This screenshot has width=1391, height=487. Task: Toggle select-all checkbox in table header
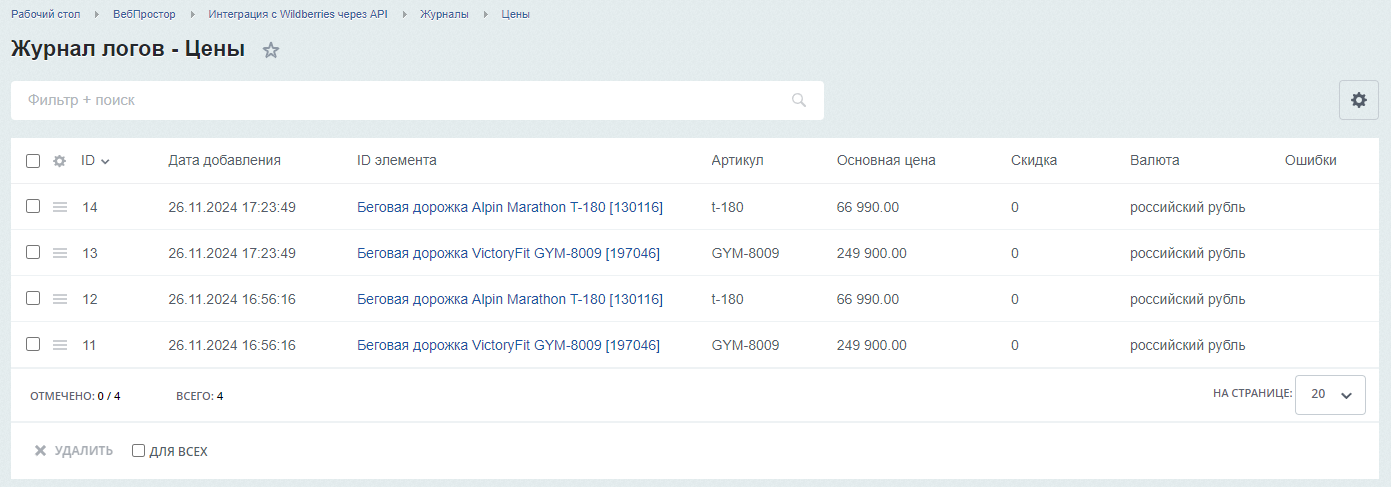tap(33, 161)
